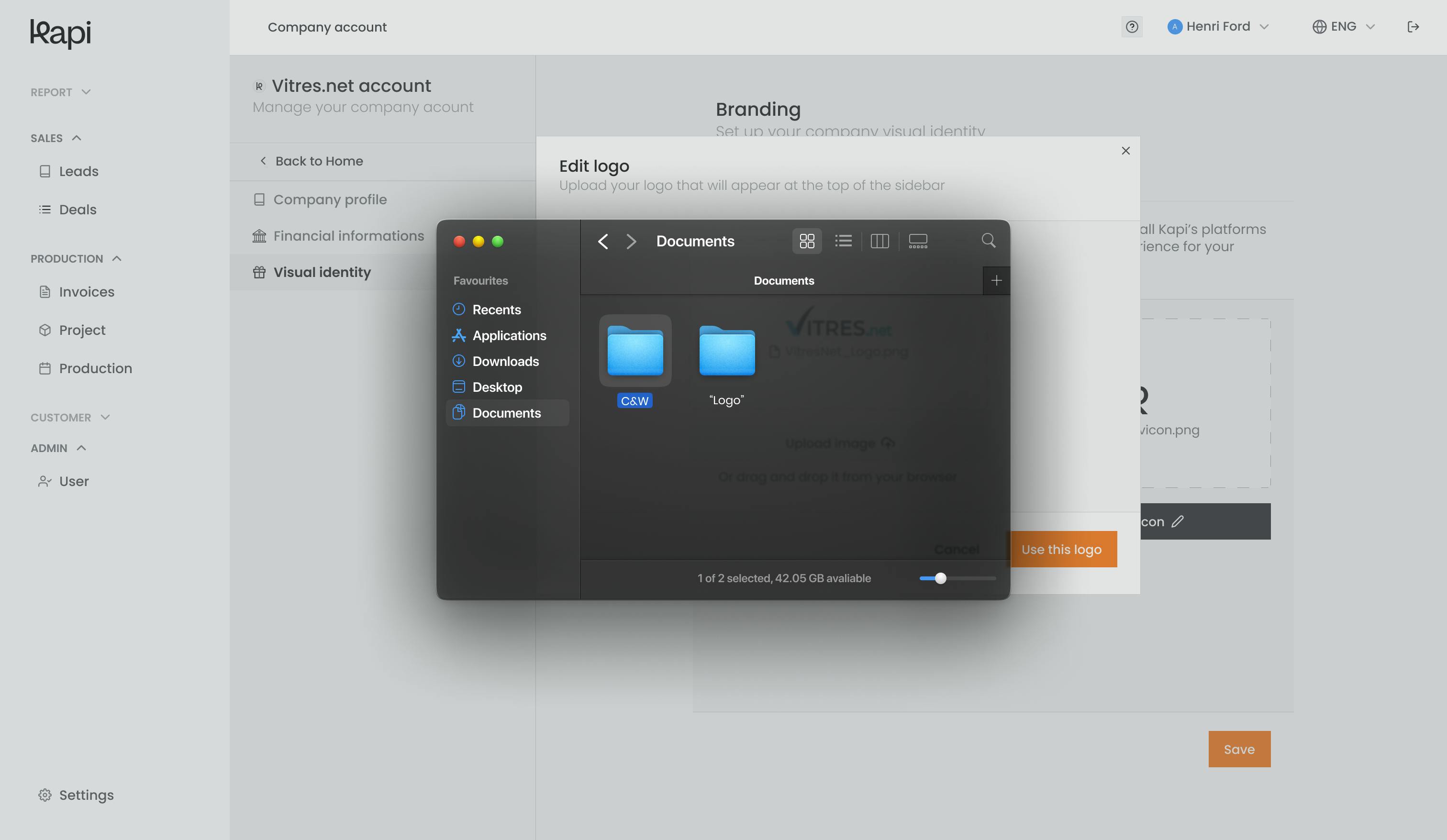Collapse the SALES section
1447x840 pixels.
tap(56, 138)
